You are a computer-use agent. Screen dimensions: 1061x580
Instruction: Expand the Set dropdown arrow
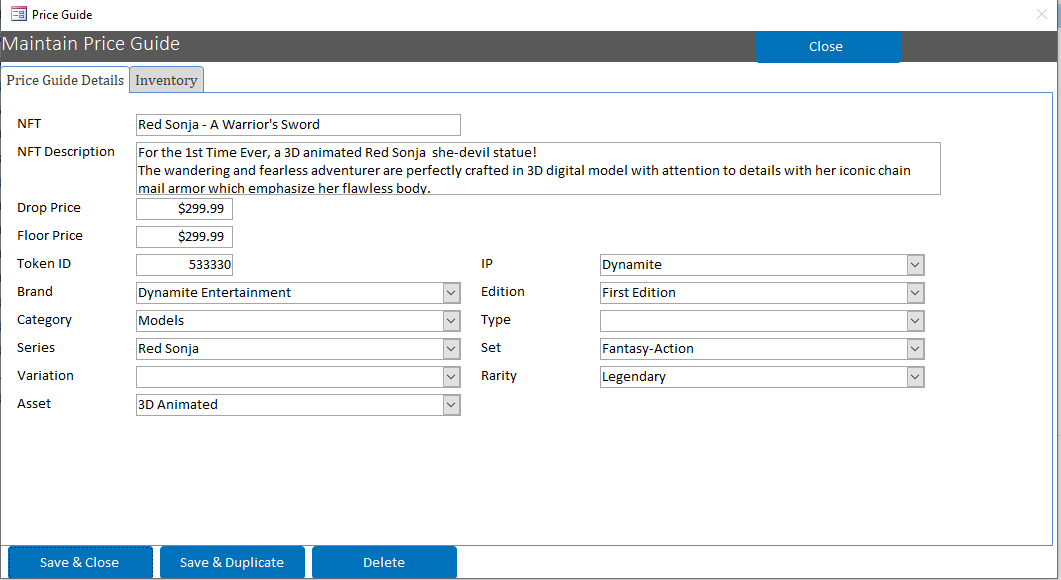point(916,349)
